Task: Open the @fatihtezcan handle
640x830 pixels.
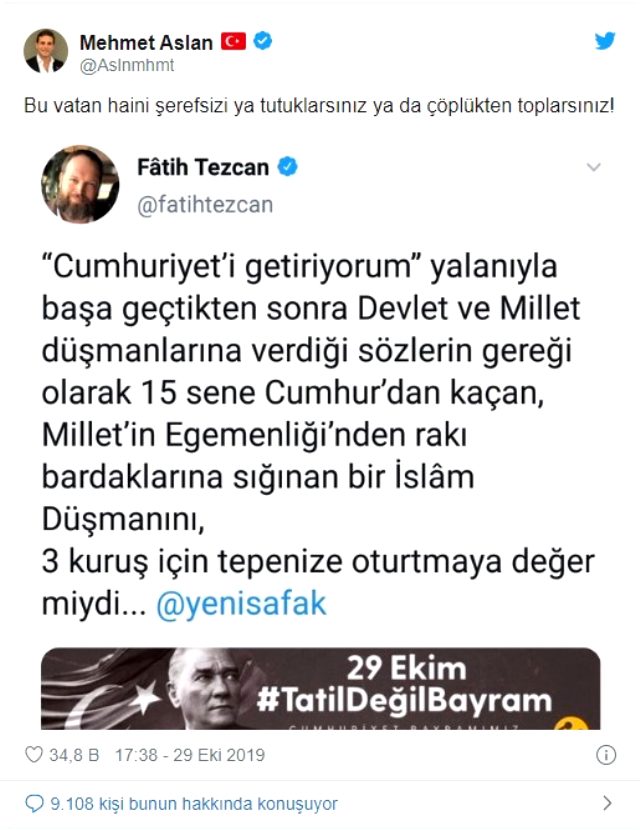Action: click(205, 205)
